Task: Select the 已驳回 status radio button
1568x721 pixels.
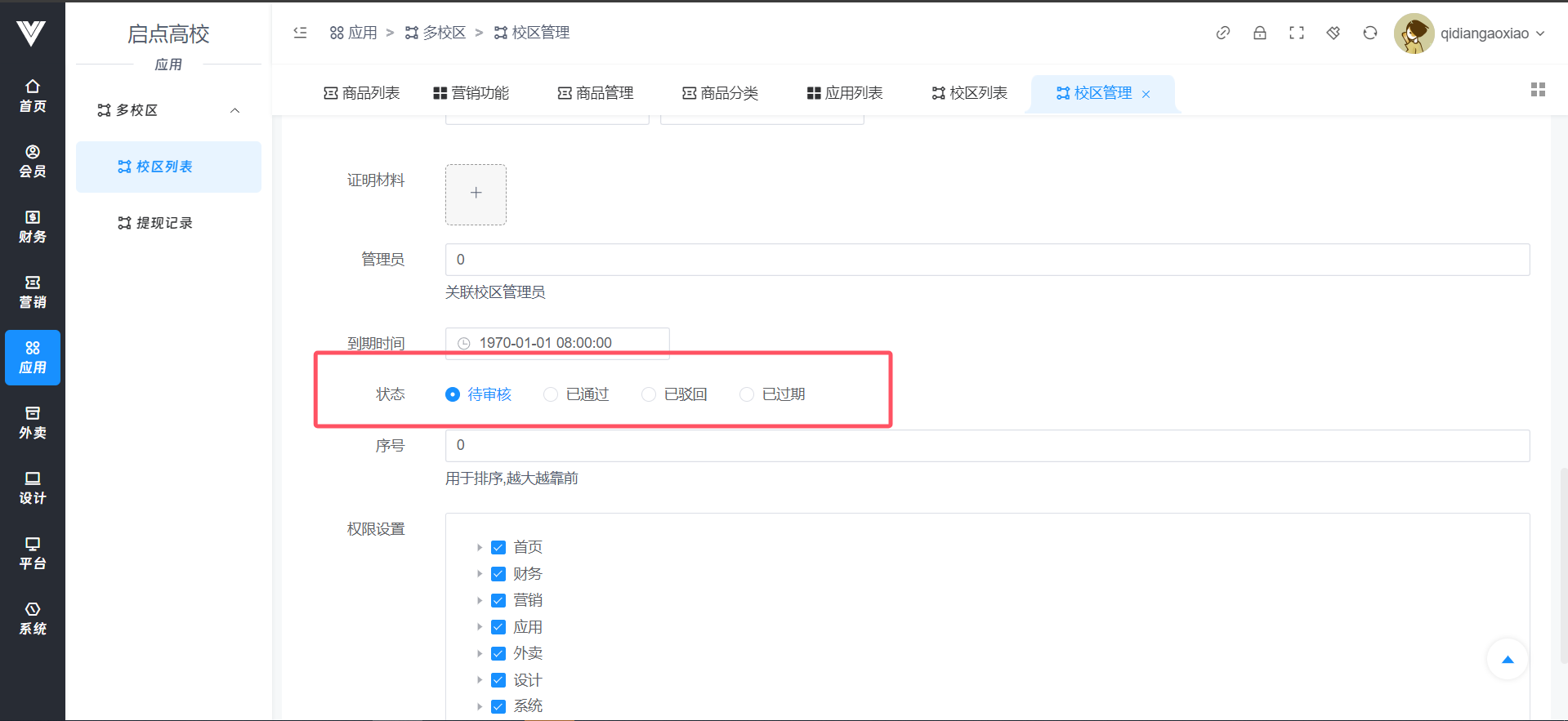Action: (x=649, y=394)
